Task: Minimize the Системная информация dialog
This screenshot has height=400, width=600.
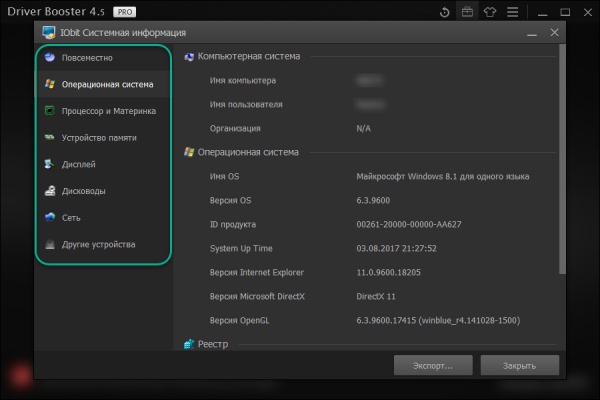Action: (532, 33)
